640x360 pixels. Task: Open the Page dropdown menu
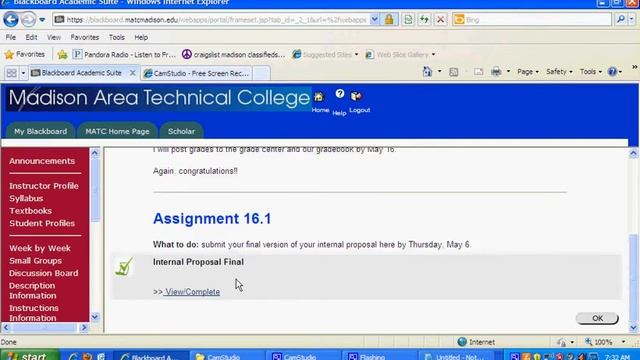point(528,72)
